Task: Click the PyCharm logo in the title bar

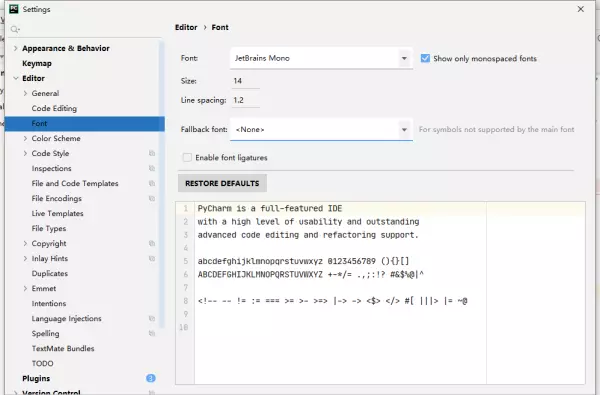Action: [13, 9]
